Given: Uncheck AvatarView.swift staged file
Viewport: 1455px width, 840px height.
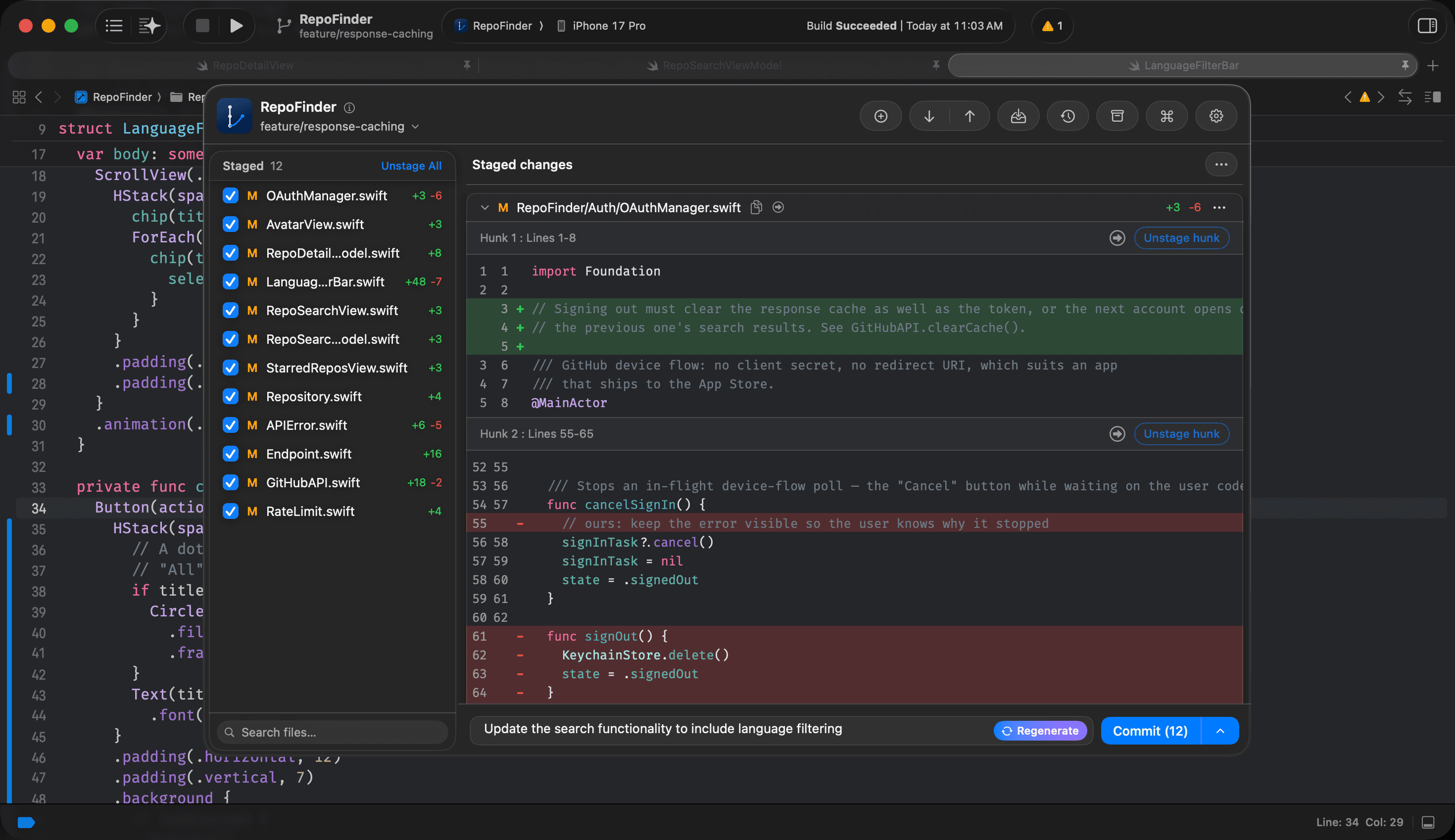Looking at the screenshot, I should [230, 225].
